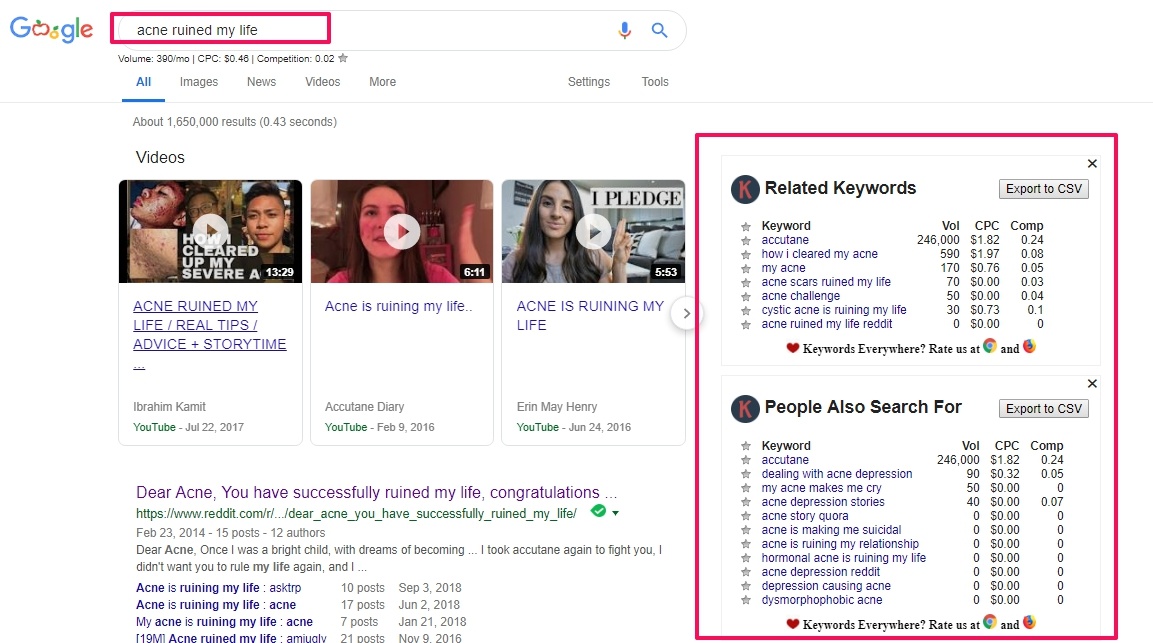The height and width of the screenshot is (643, 1153).
Task: Star 'dealing with acne depression' keyword
Action: [746, 475]
